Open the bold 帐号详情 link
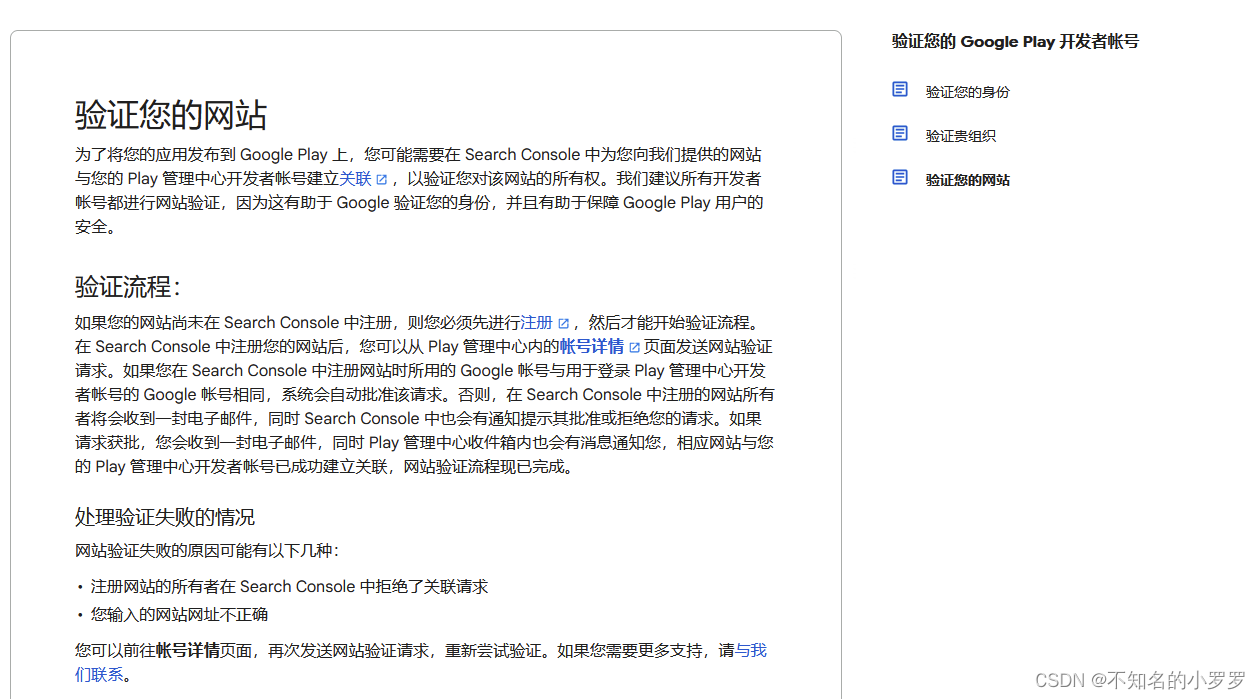The height and width of the screenshot is (699, 1260). (x=592, y=347)
